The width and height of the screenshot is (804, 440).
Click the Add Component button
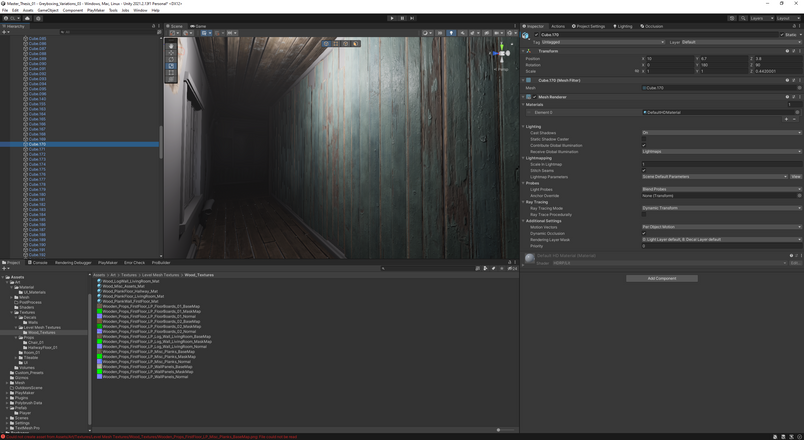click(x=661, y=278)
